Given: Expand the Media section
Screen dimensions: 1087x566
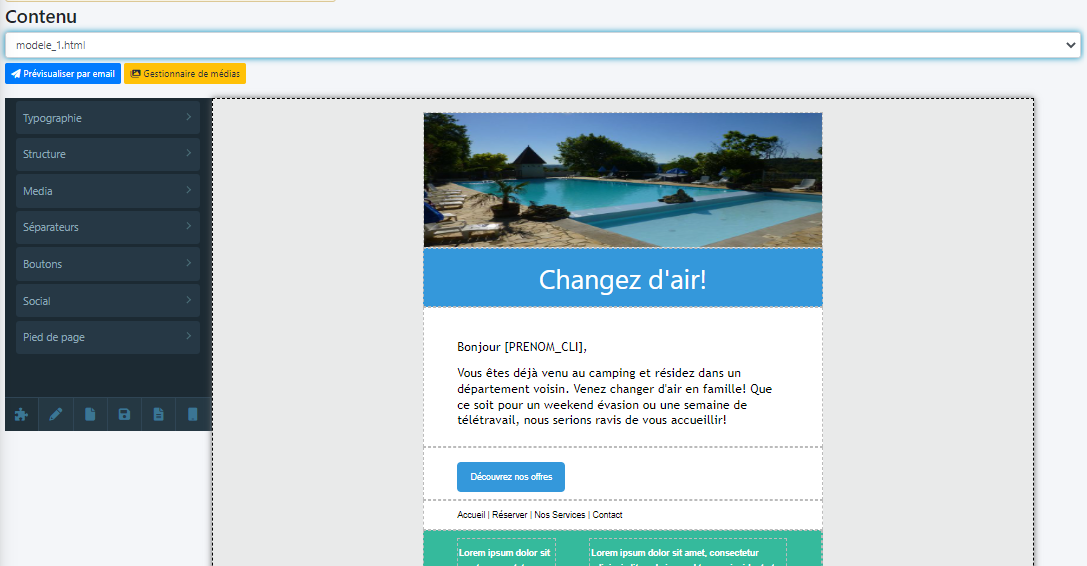Looking at the screenshot, I should point(108,191).
